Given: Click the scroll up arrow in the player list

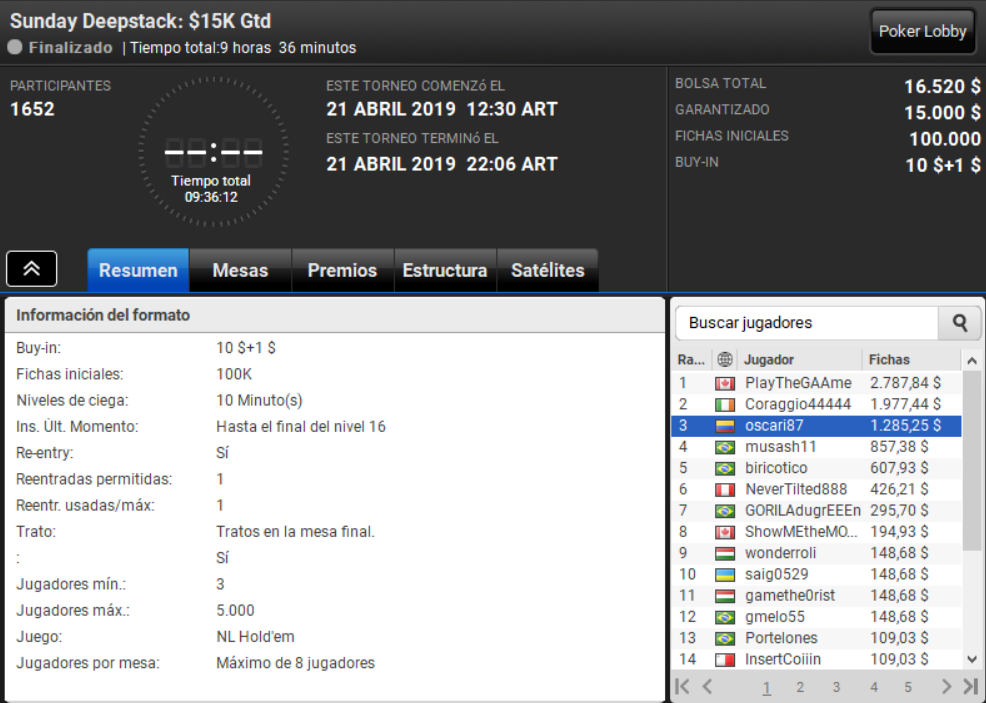Looking at the screenshot, I should click(972, 360).
